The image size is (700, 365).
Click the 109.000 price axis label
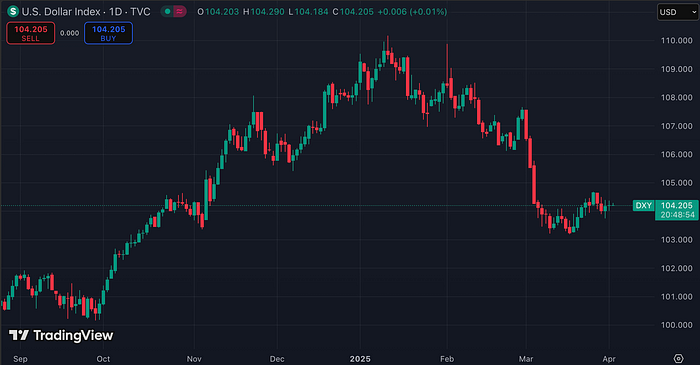(x=677, y=69)
